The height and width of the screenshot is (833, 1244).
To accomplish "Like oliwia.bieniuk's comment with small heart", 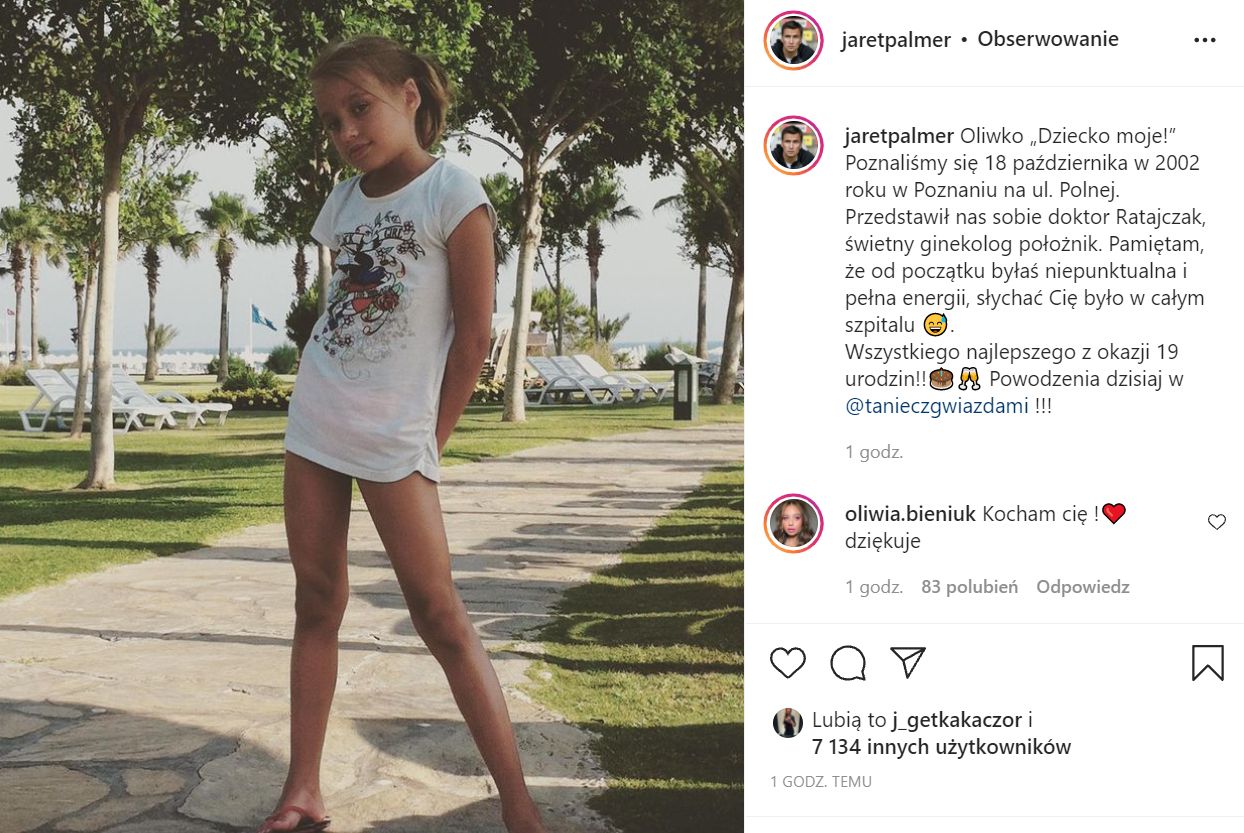I will pyautogui.click(x=1217, y=522).
